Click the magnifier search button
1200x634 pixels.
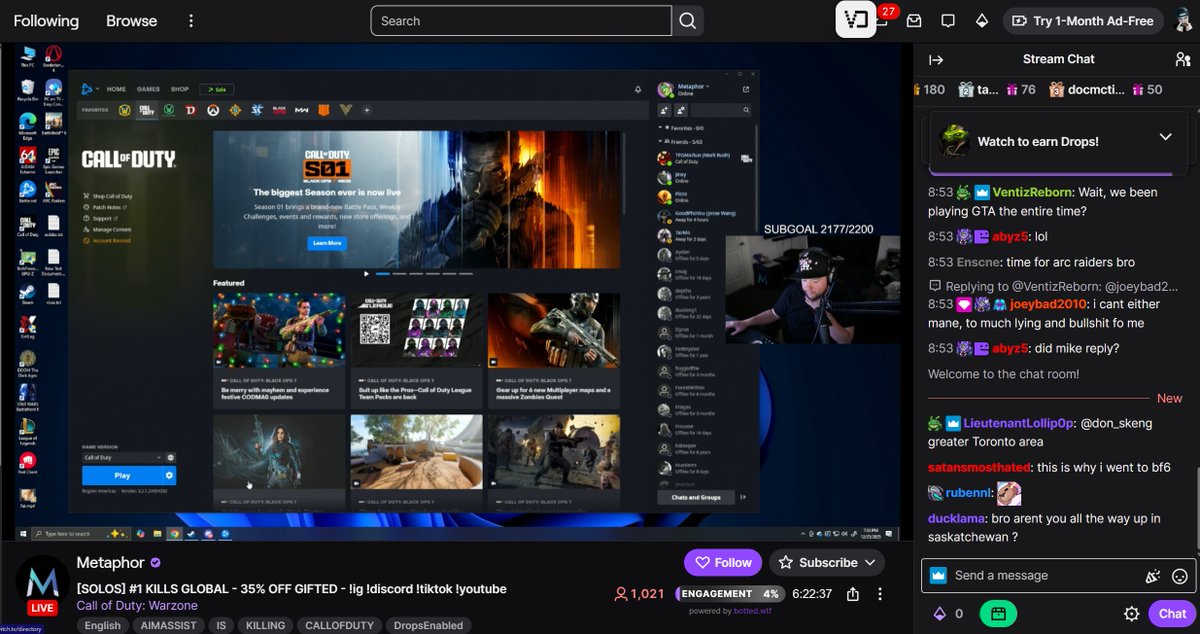[x=688, y=20]
